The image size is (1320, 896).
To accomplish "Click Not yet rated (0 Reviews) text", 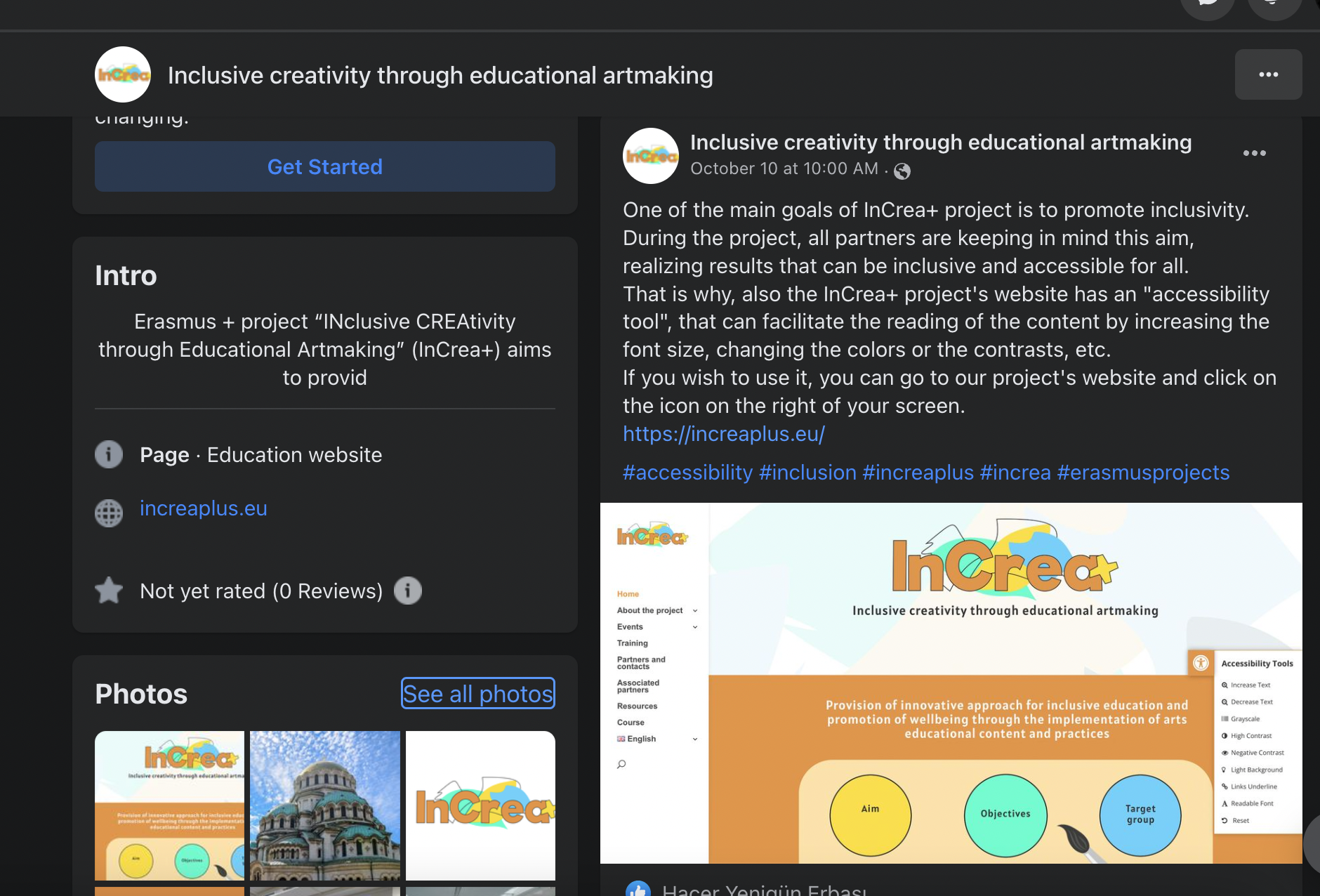I will tap(261, 591).
